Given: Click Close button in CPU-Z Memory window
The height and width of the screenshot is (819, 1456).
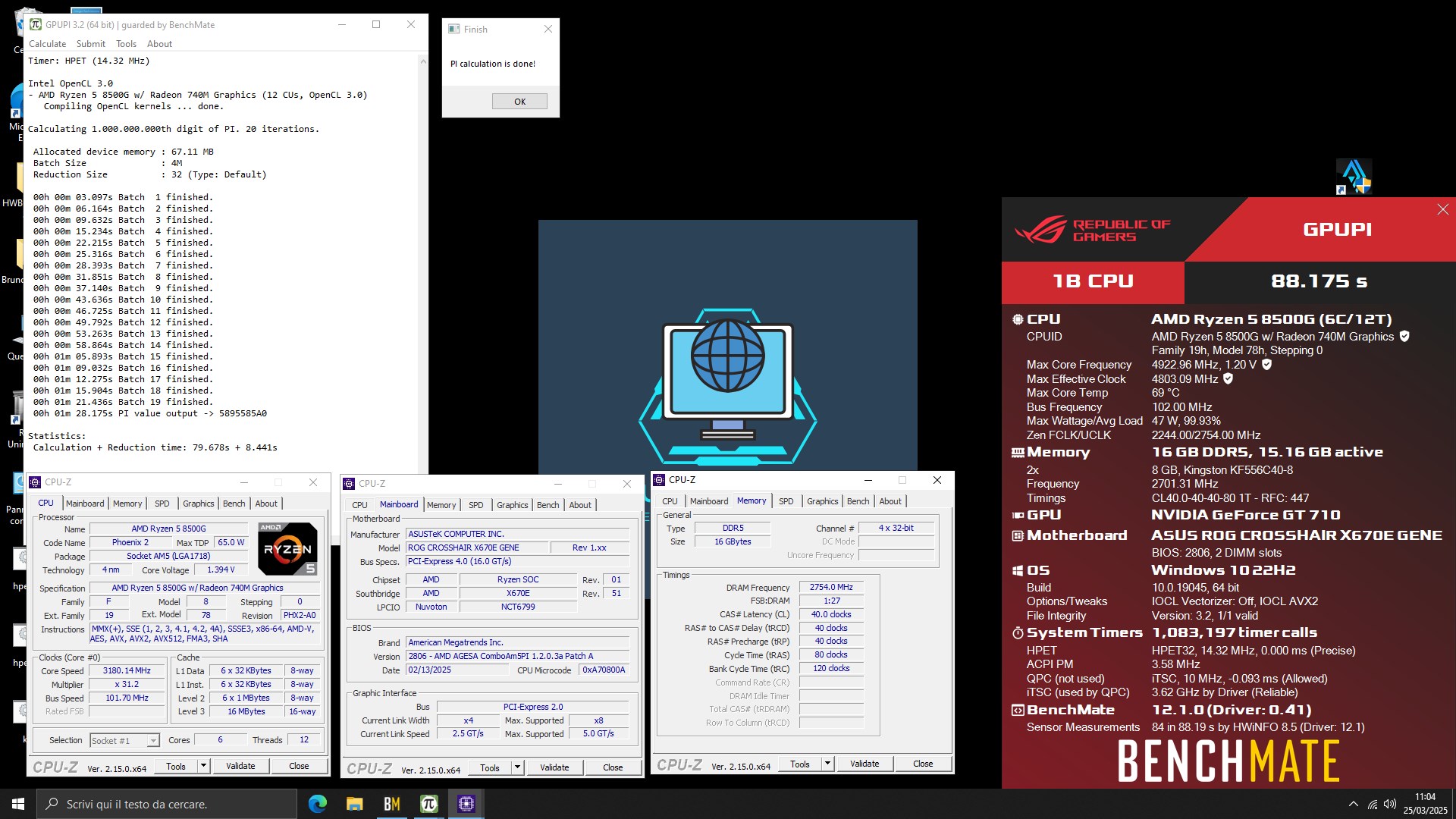Looking at the screenshot, I should tap(923, 764).
